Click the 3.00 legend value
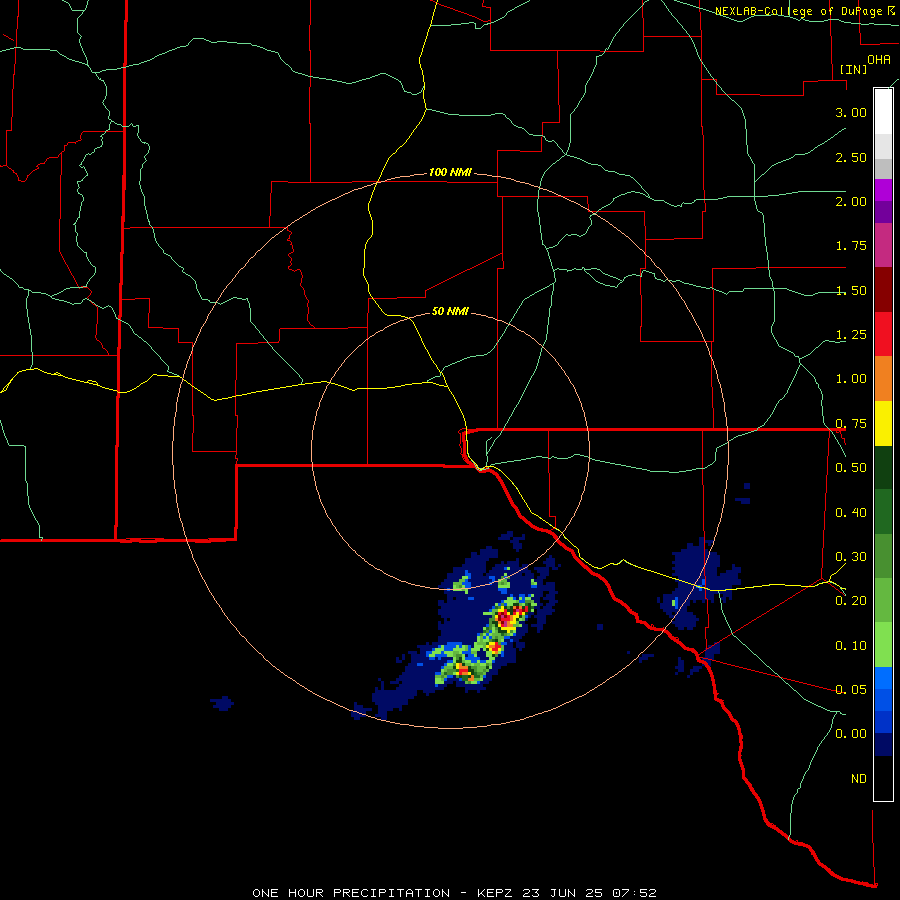The height and width of the screenshot is (900, 900). tap(851, 112)
